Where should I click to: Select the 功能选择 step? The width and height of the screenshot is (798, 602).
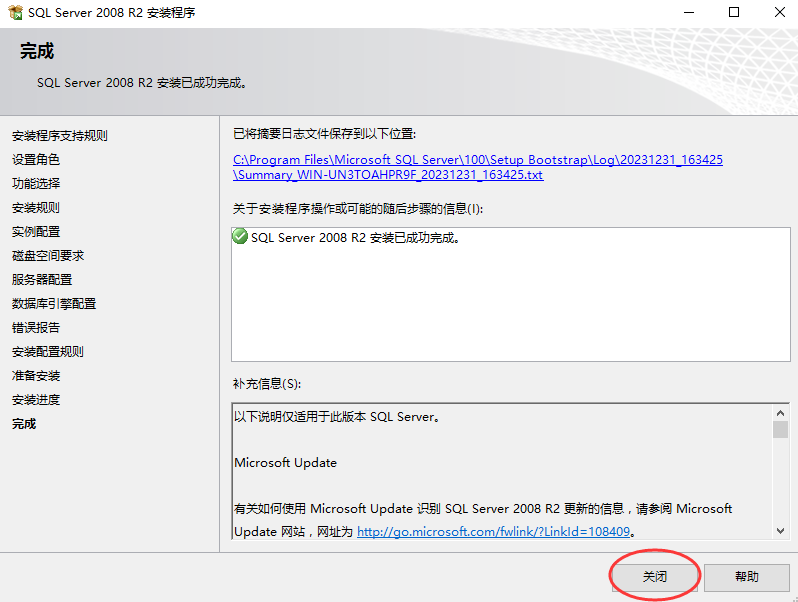point(36,184)
